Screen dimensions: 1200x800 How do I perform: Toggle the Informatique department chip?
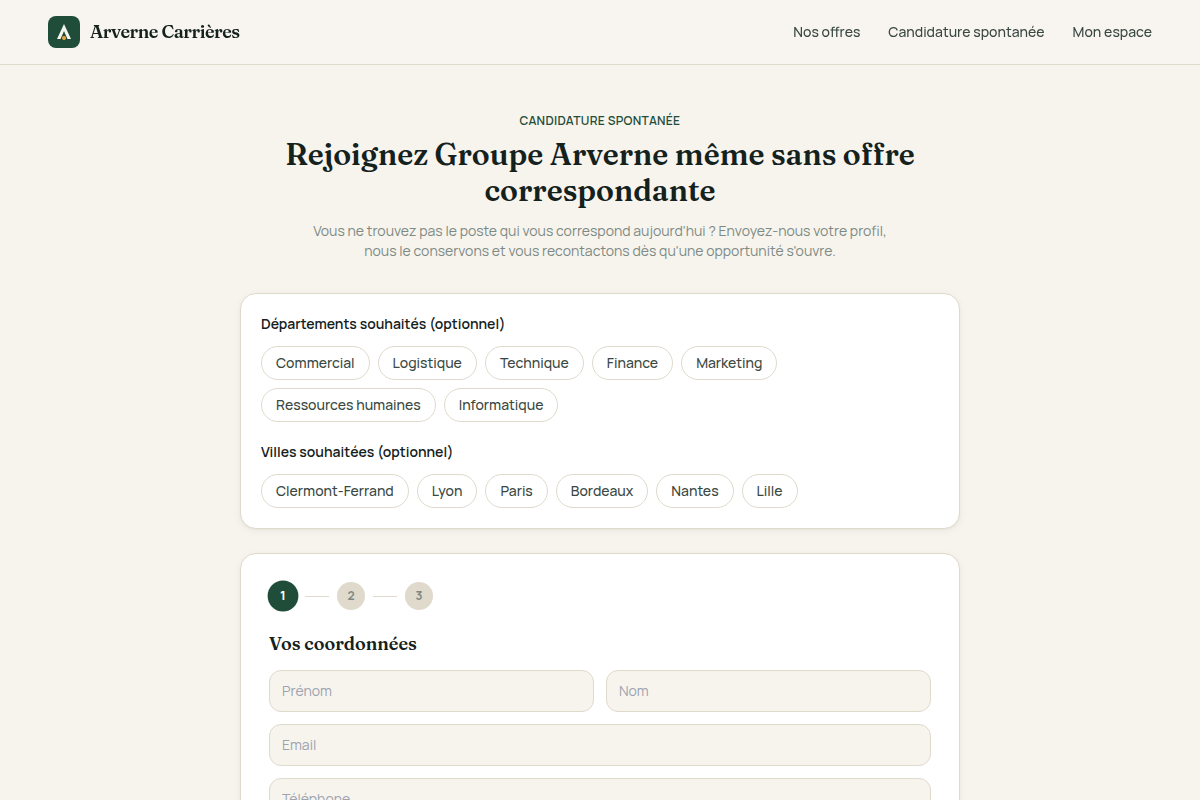point(501,405)
